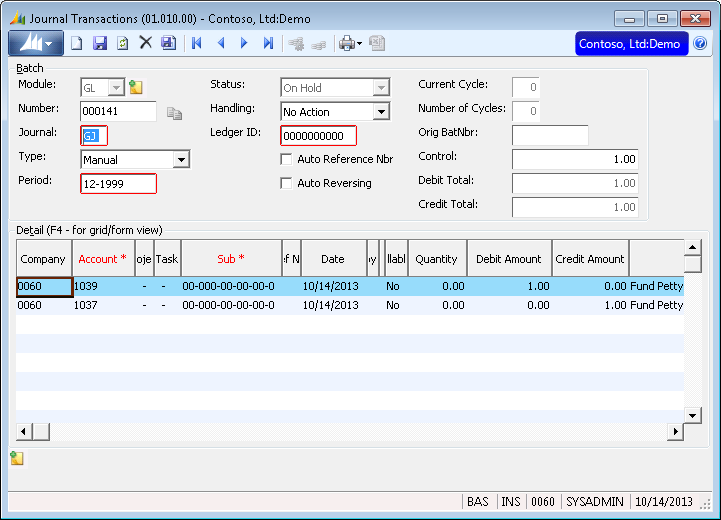
Task: Click the Date column header
Action: pyautogui.click(x=333, y=259)
